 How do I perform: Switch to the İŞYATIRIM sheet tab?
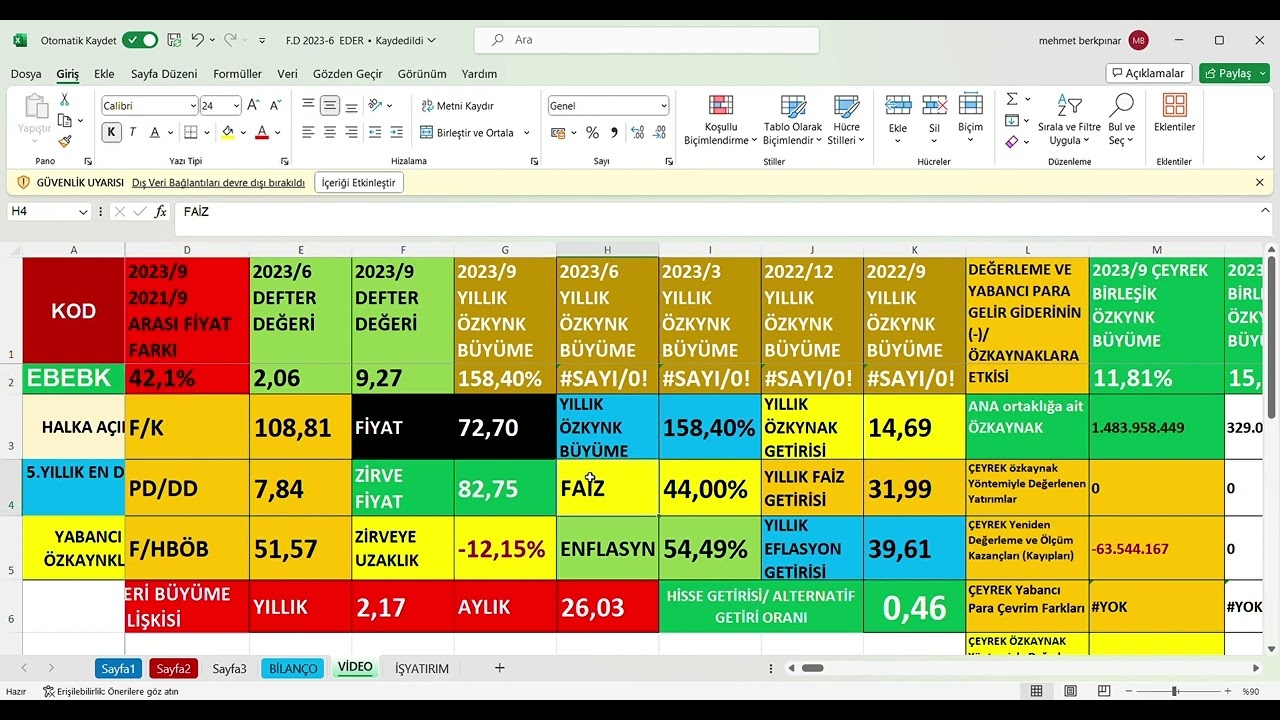tap(422, 668)
